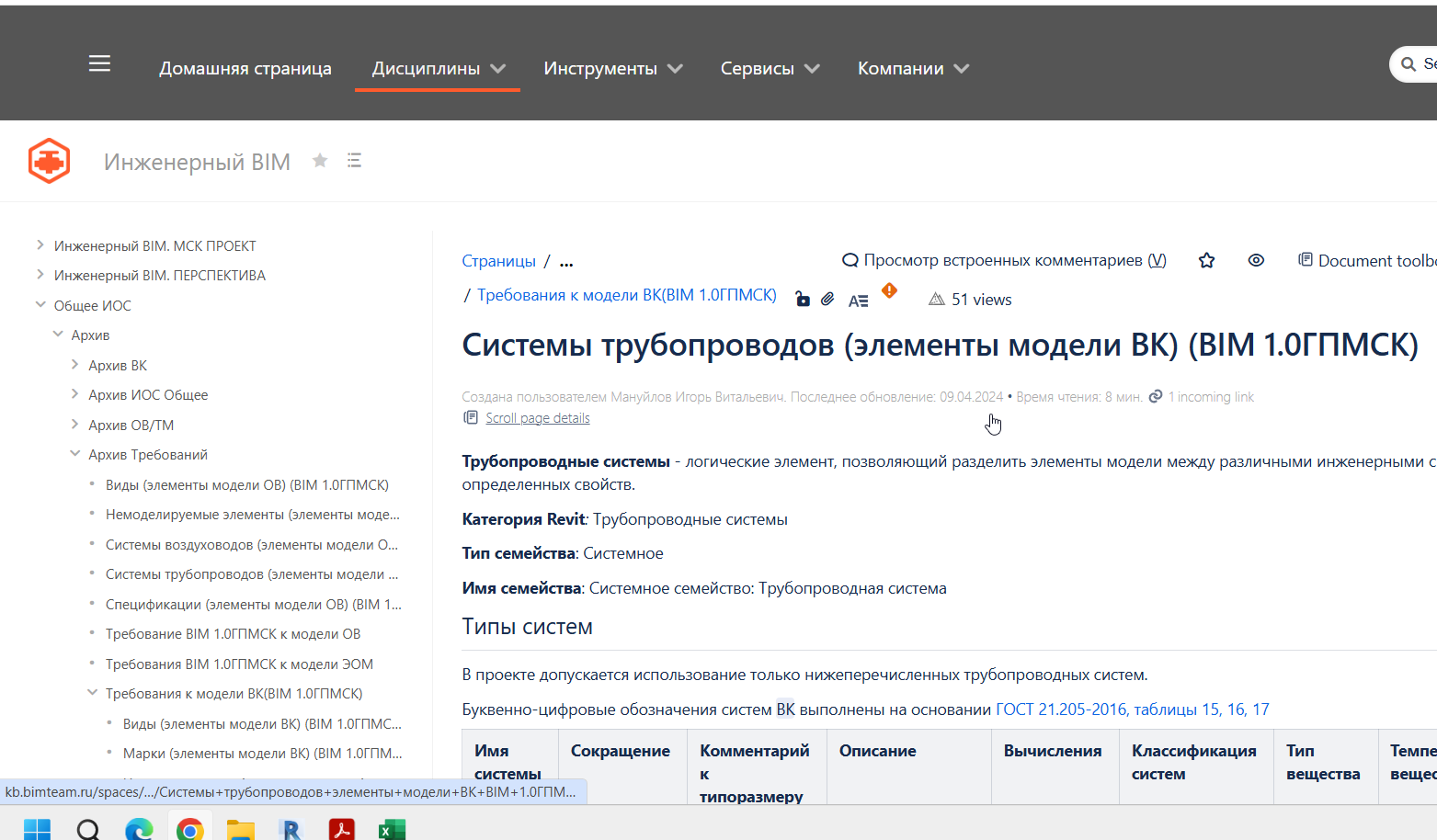Screen dimensions: 1437x840
Task: Click the text translation A icon
Action: click(858, 301)
